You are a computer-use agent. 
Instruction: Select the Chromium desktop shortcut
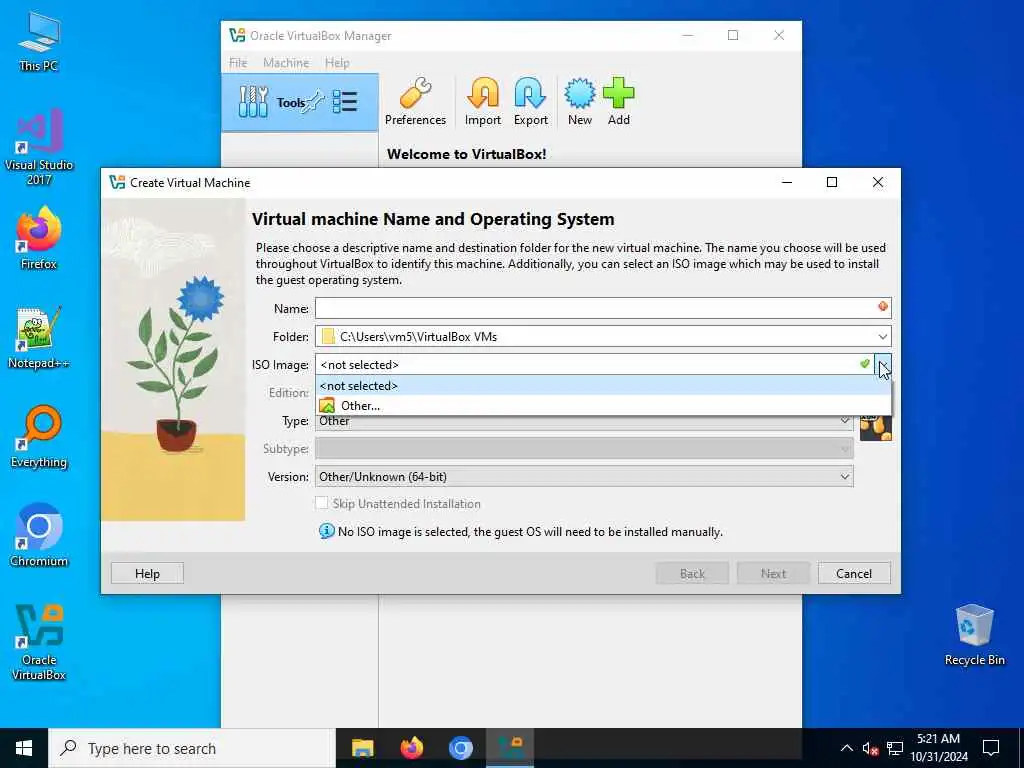pos(39,535)
